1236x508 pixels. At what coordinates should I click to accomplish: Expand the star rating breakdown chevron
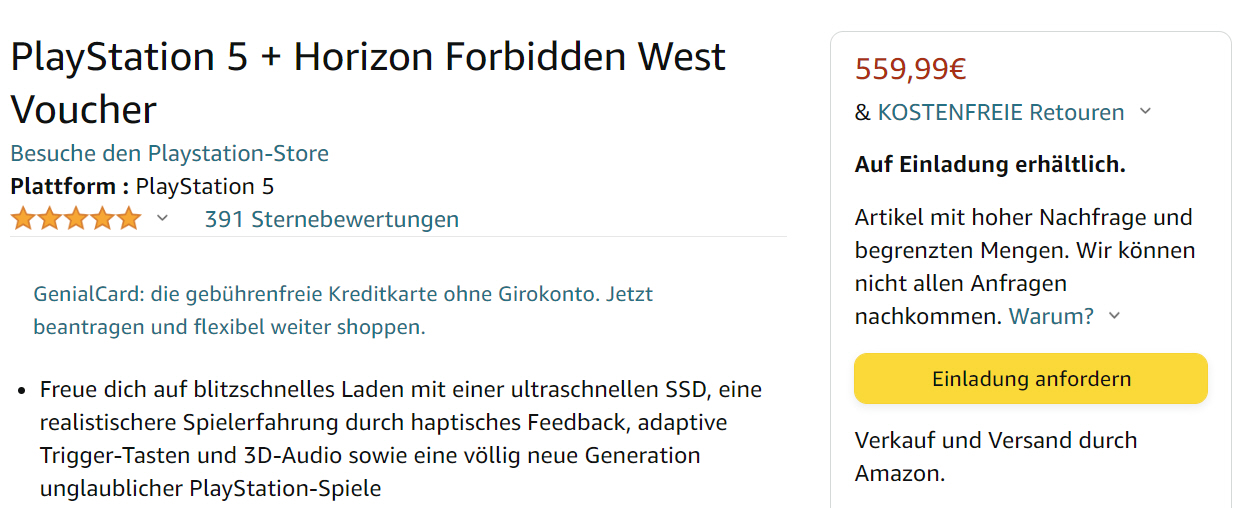tap(162, 219)
